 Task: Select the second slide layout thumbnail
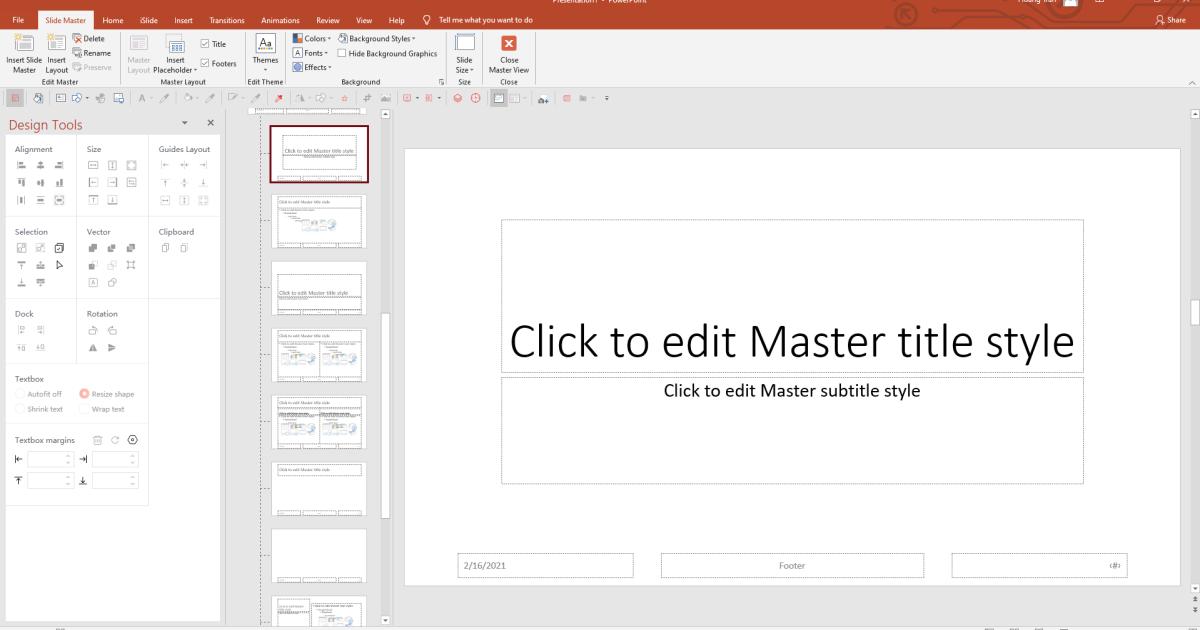click(x=319, y=221)
